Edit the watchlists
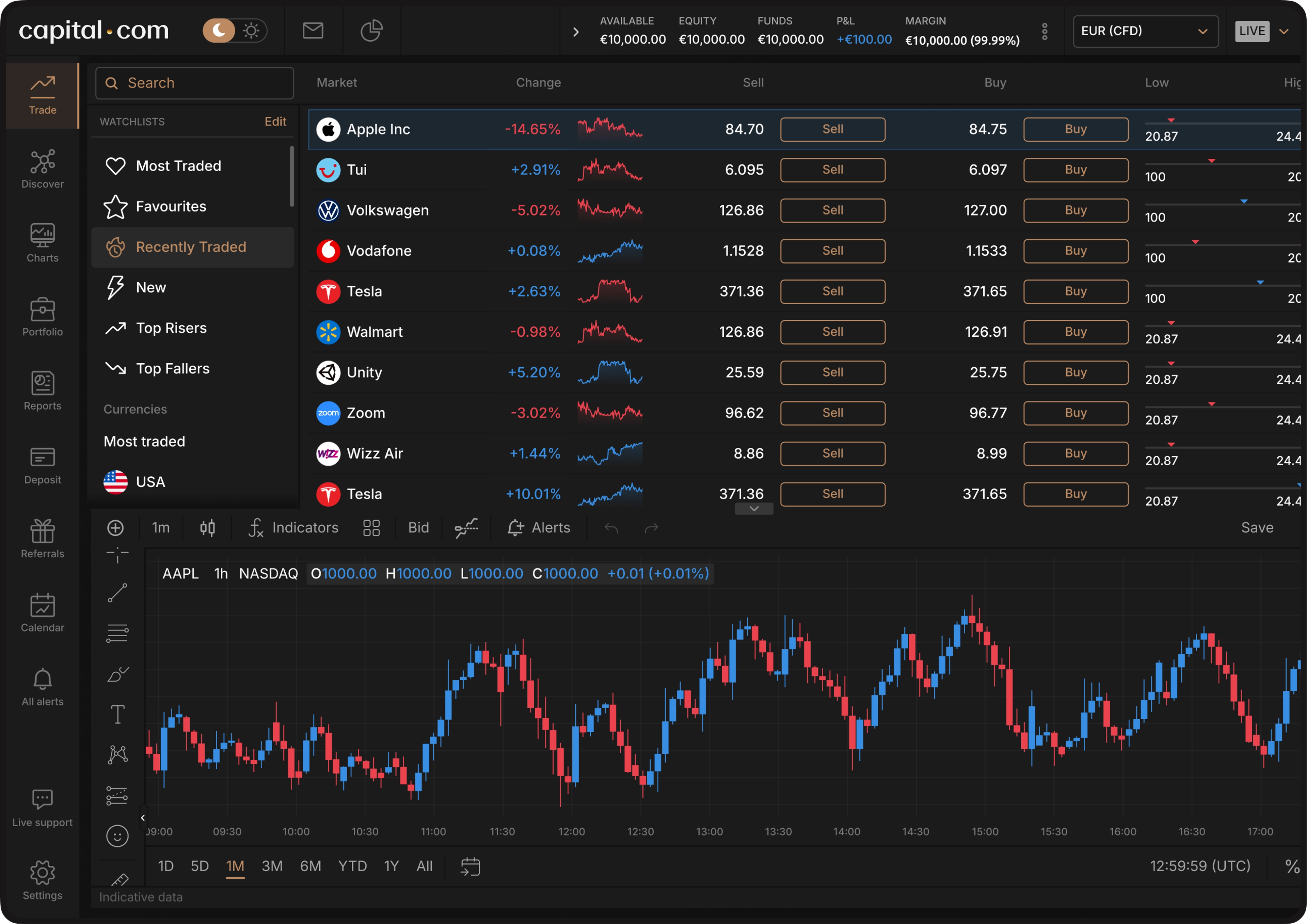Viewport: 1307px width, 924px height. point(275,121)
